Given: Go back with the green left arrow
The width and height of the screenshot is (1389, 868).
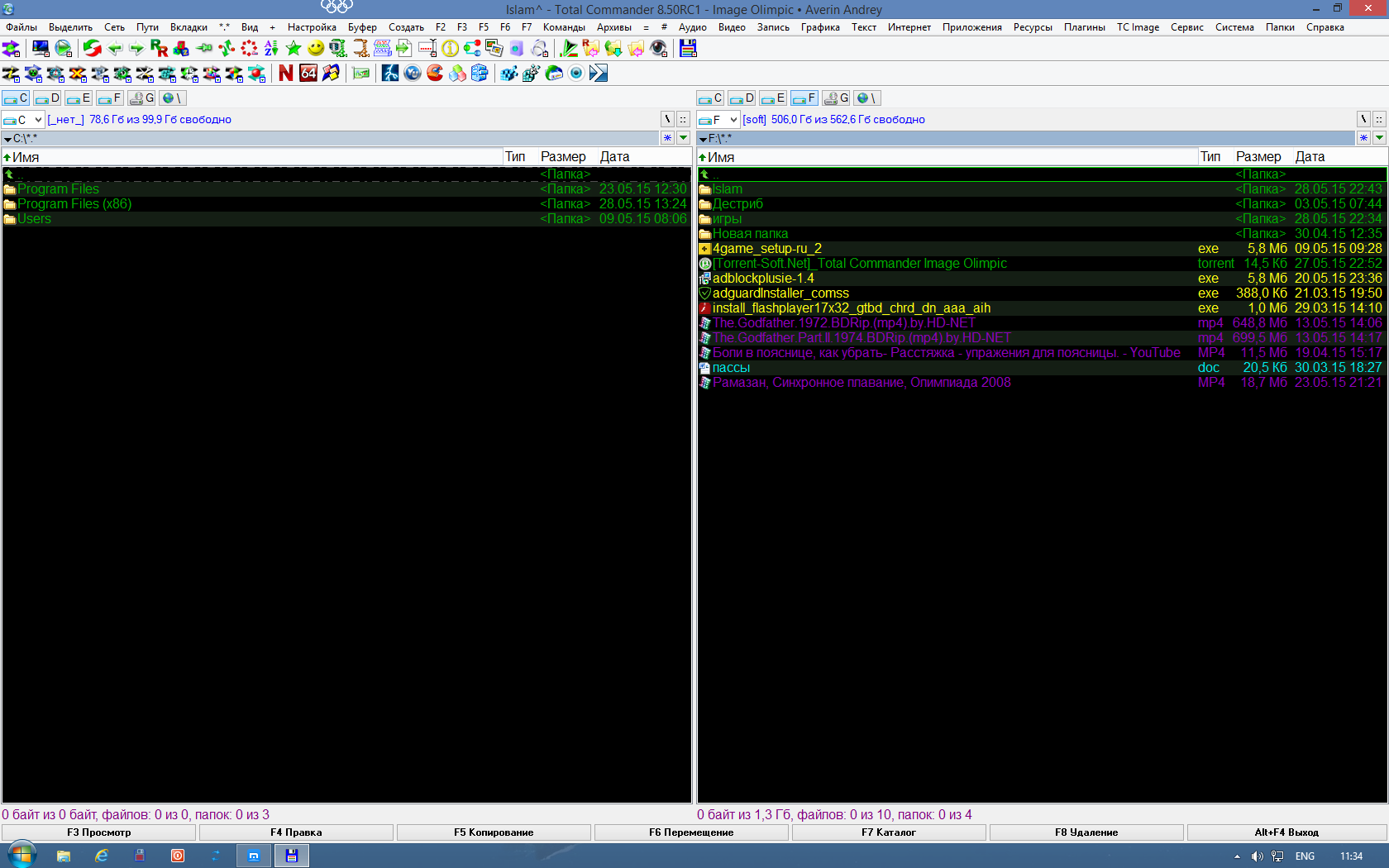Looking at the screenshot, I should click(x=115, y=49).
